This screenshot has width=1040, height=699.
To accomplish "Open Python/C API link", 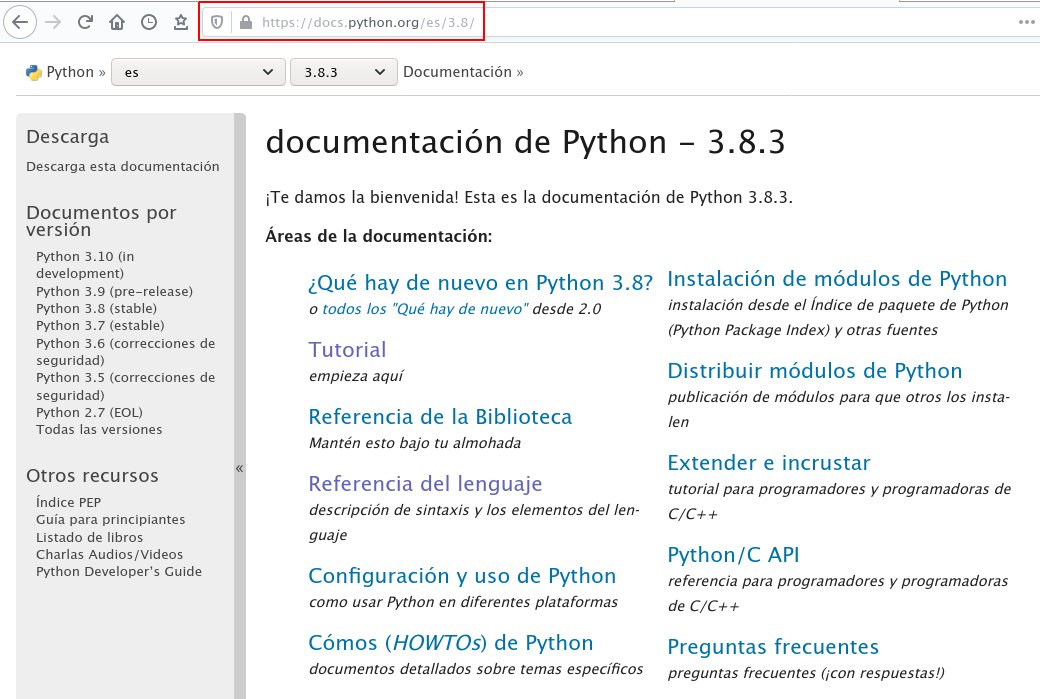I will tap(733, 554).
